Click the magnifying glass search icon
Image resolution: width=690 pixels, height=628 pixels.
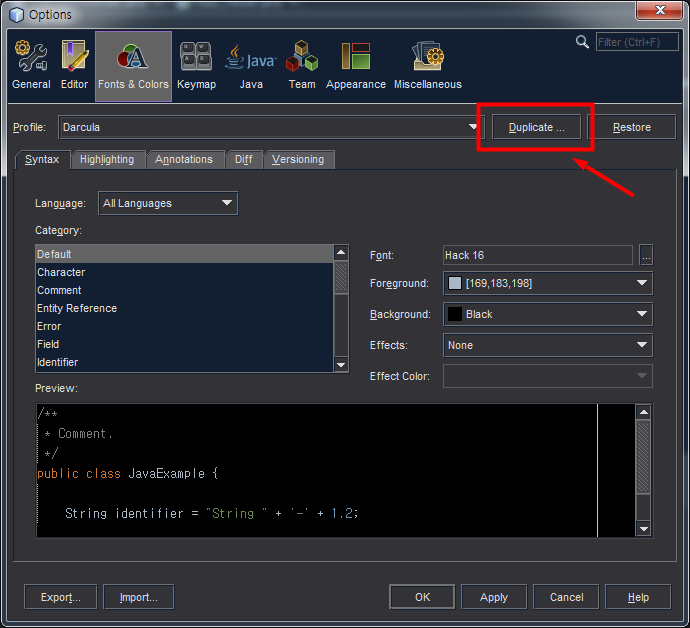click(x=582, y=42)
